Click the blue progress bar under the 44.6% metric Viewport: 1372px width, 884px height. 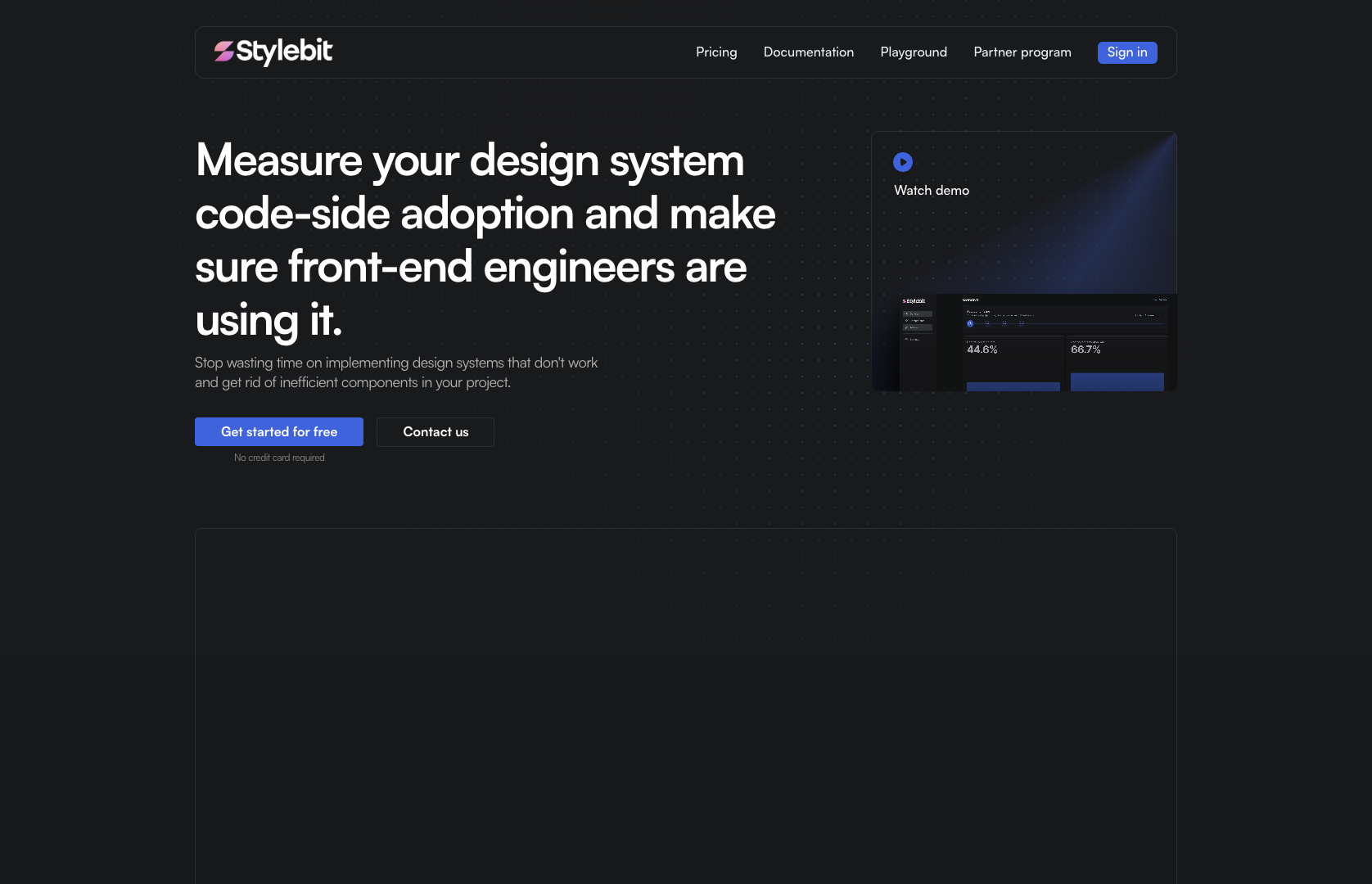(1013, 385)
